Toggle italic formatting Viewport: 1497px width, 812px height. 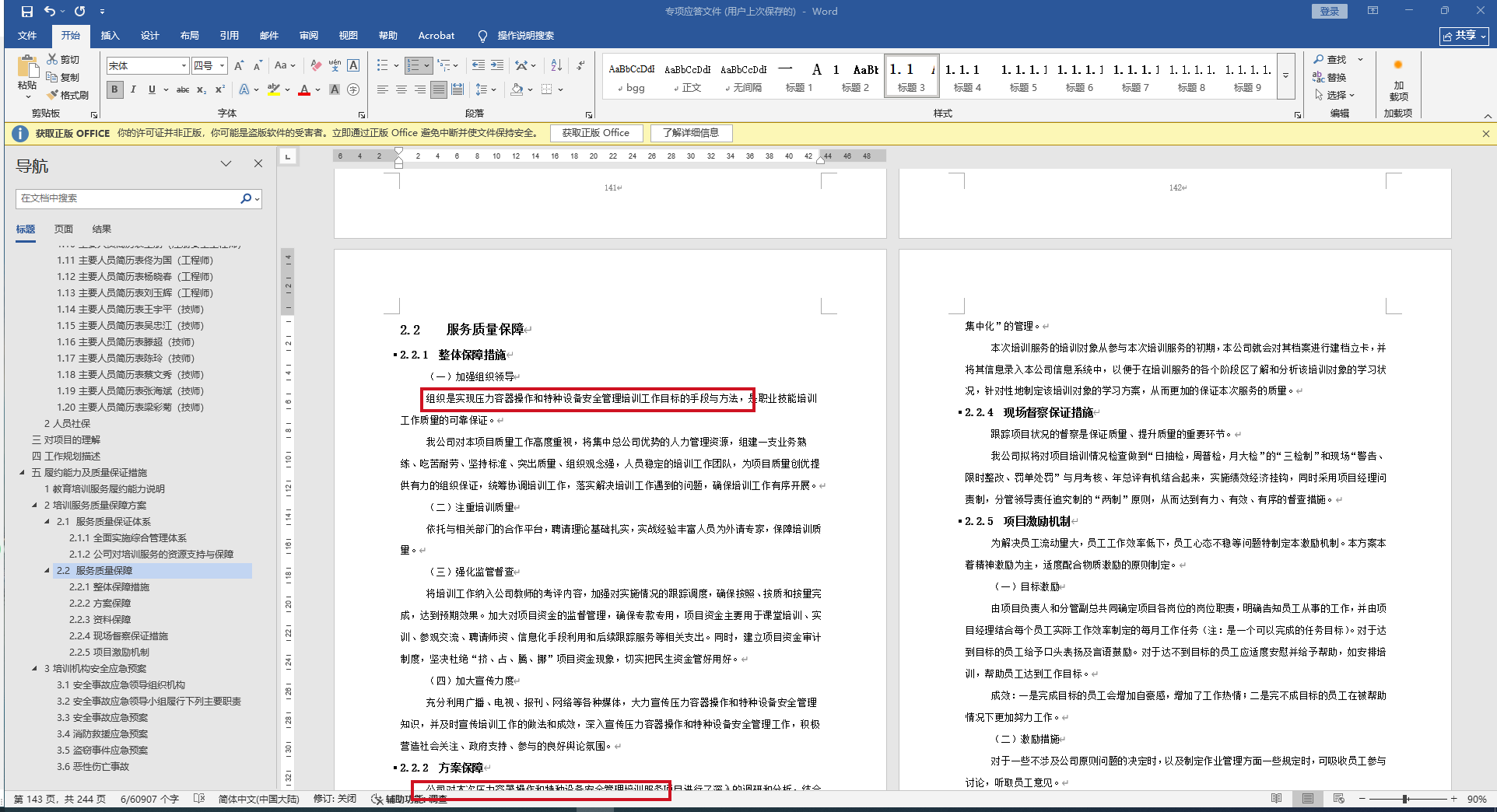(x=133, y=89)
